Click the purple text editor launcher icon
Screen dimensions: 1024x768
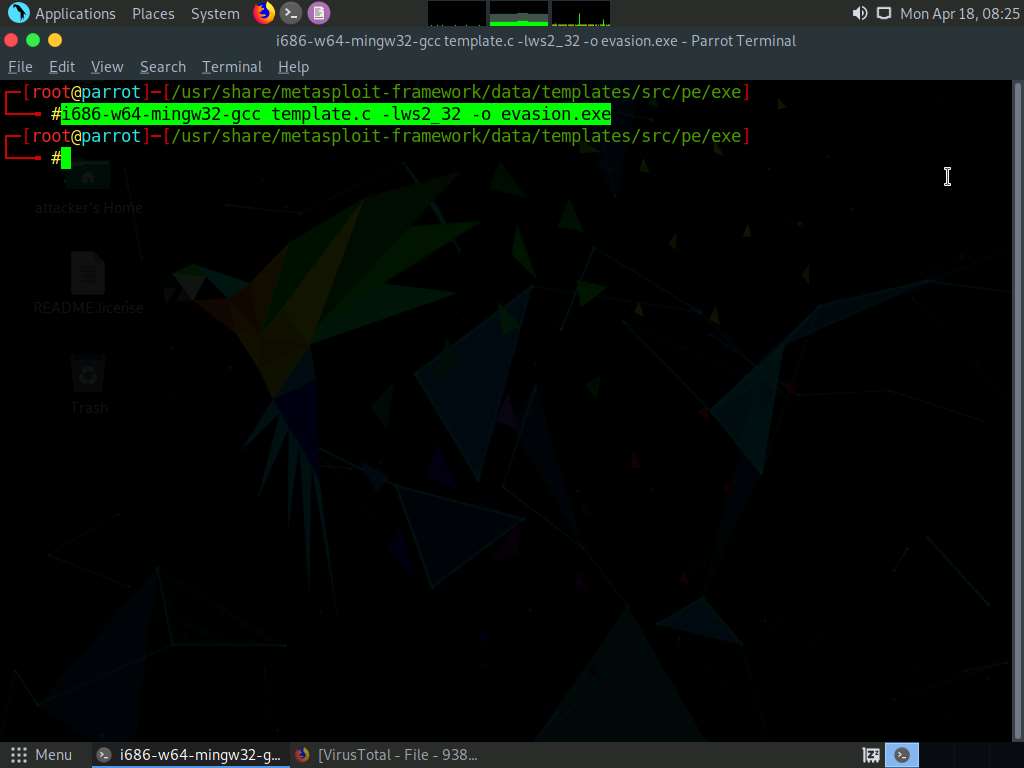point(318,13)
